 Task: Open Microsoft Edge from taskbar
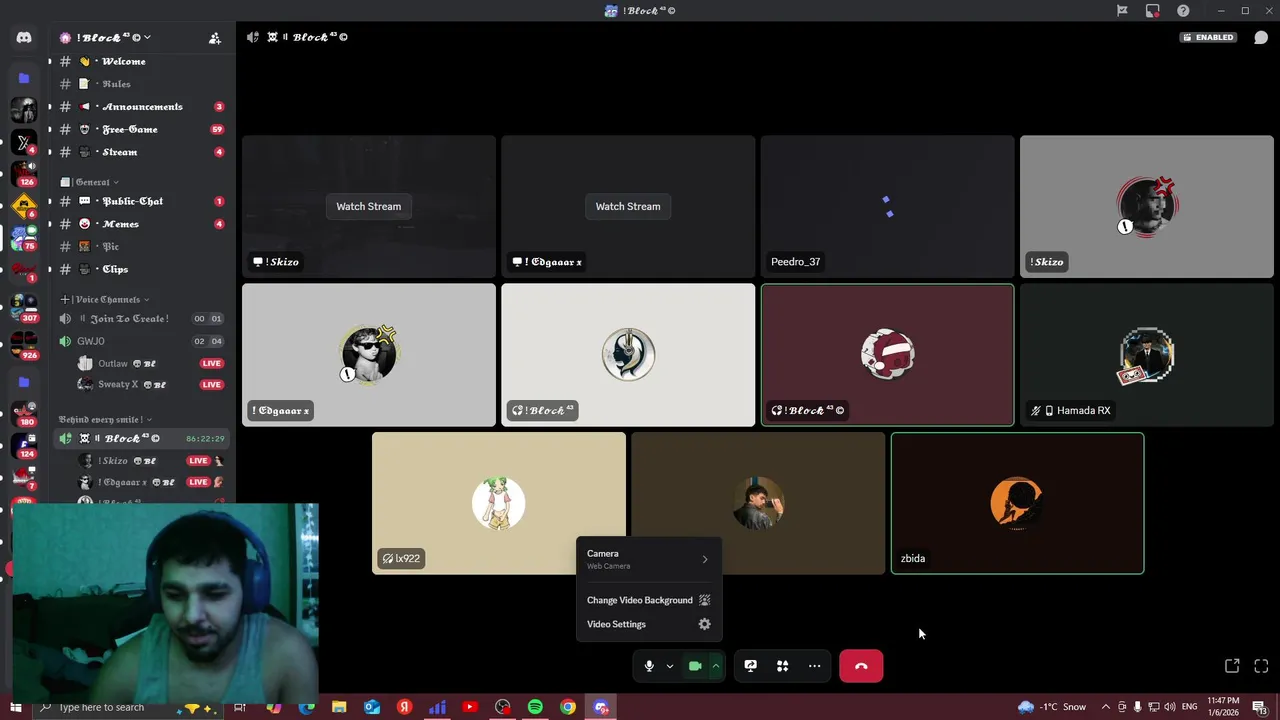coord(306,707)
